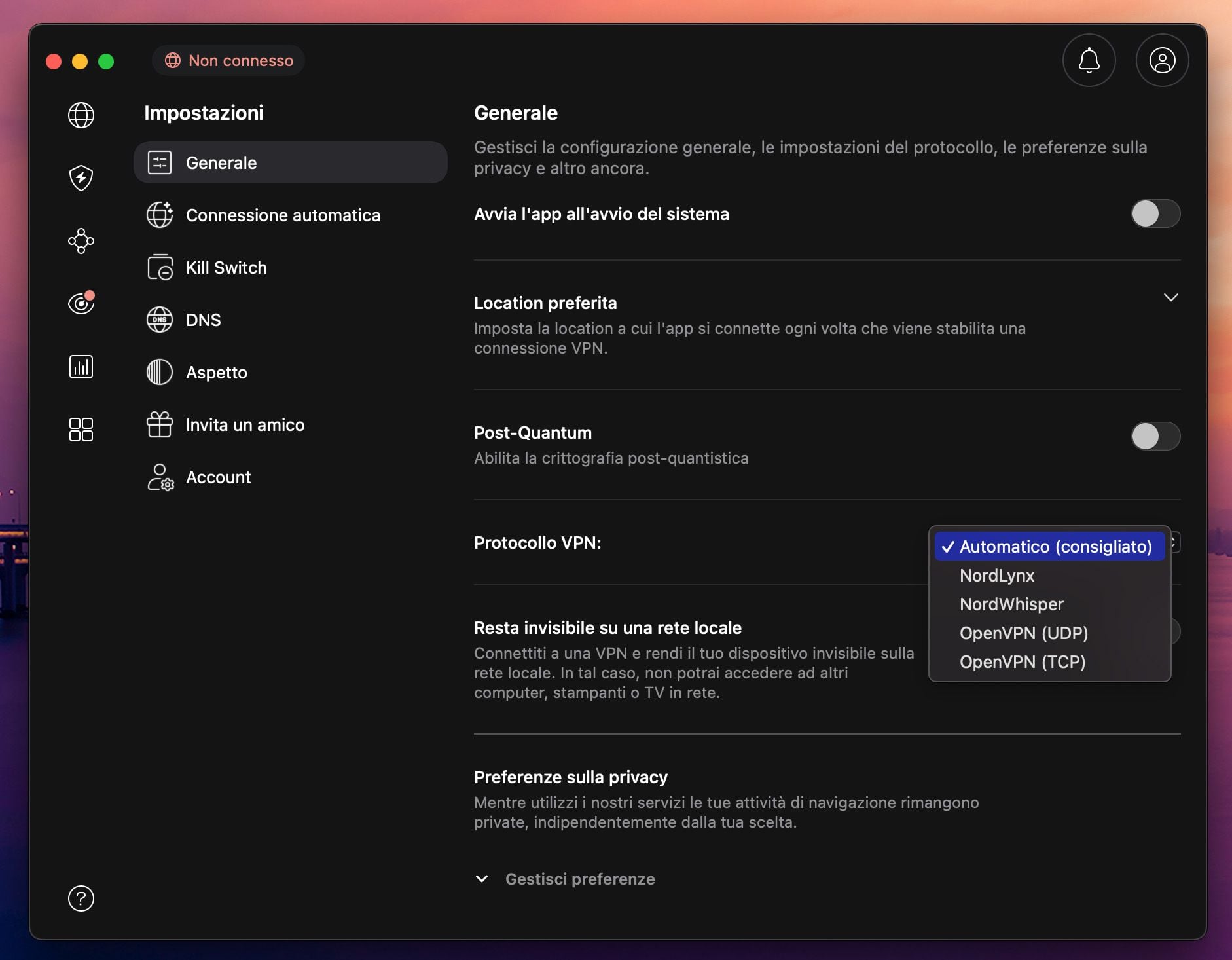The height and width of the screenshot is (960, 1232).
Task: Maximize window with green button
Action: (106, 61)
